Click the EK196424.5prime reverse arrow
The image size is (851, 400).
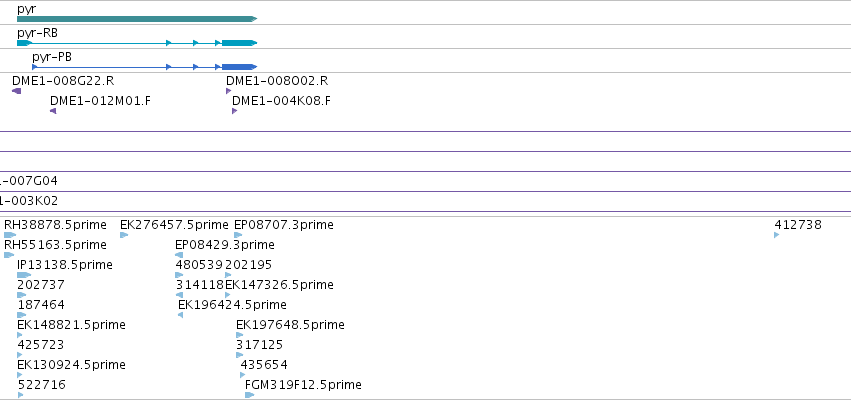tap(181, 315)
